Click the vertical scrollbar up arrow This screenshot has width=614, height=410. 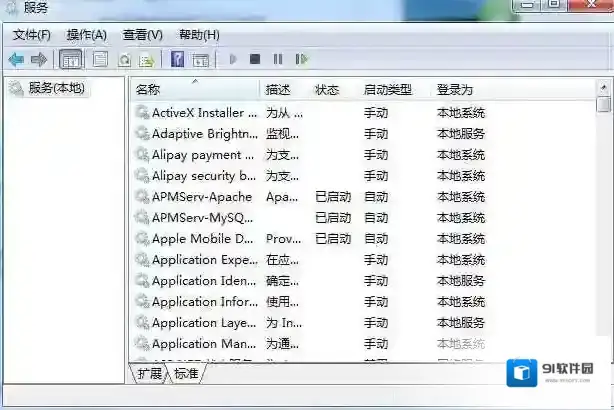click(603, 89)
